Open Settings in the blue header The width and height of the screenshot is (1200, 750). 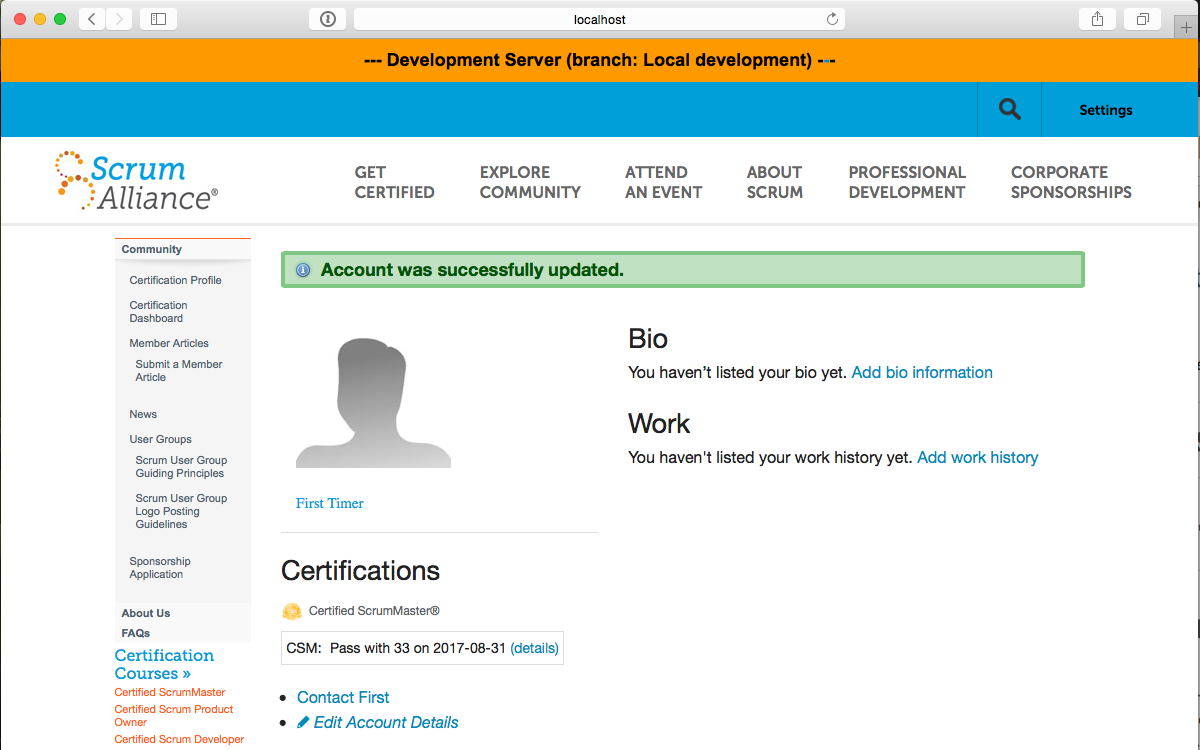pyautogui.click(x=1106, y=110)
